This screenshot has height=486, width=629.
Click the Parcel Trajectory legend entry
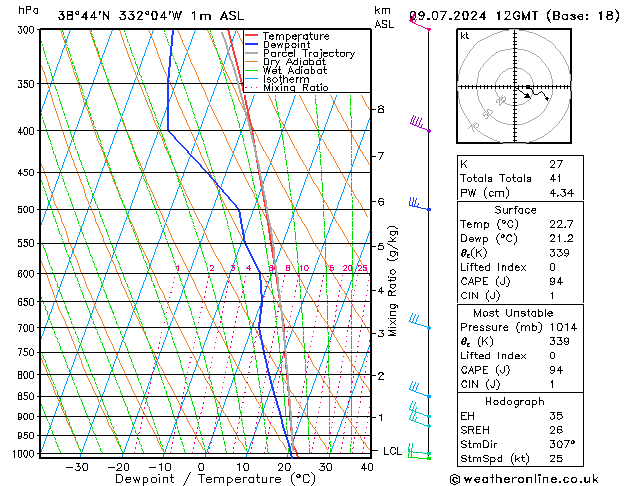300,53
